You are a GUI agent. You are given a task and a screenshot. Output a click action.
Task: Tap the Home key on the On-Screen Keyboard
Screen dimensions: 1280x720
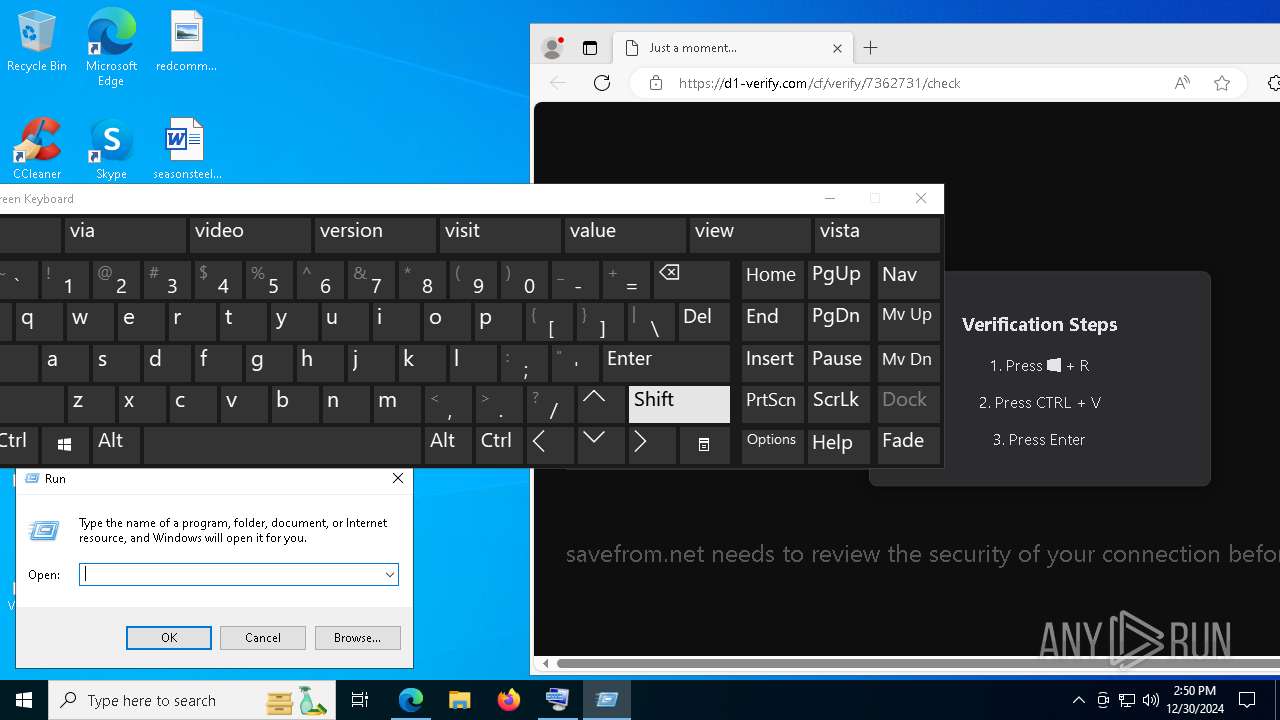772,280
